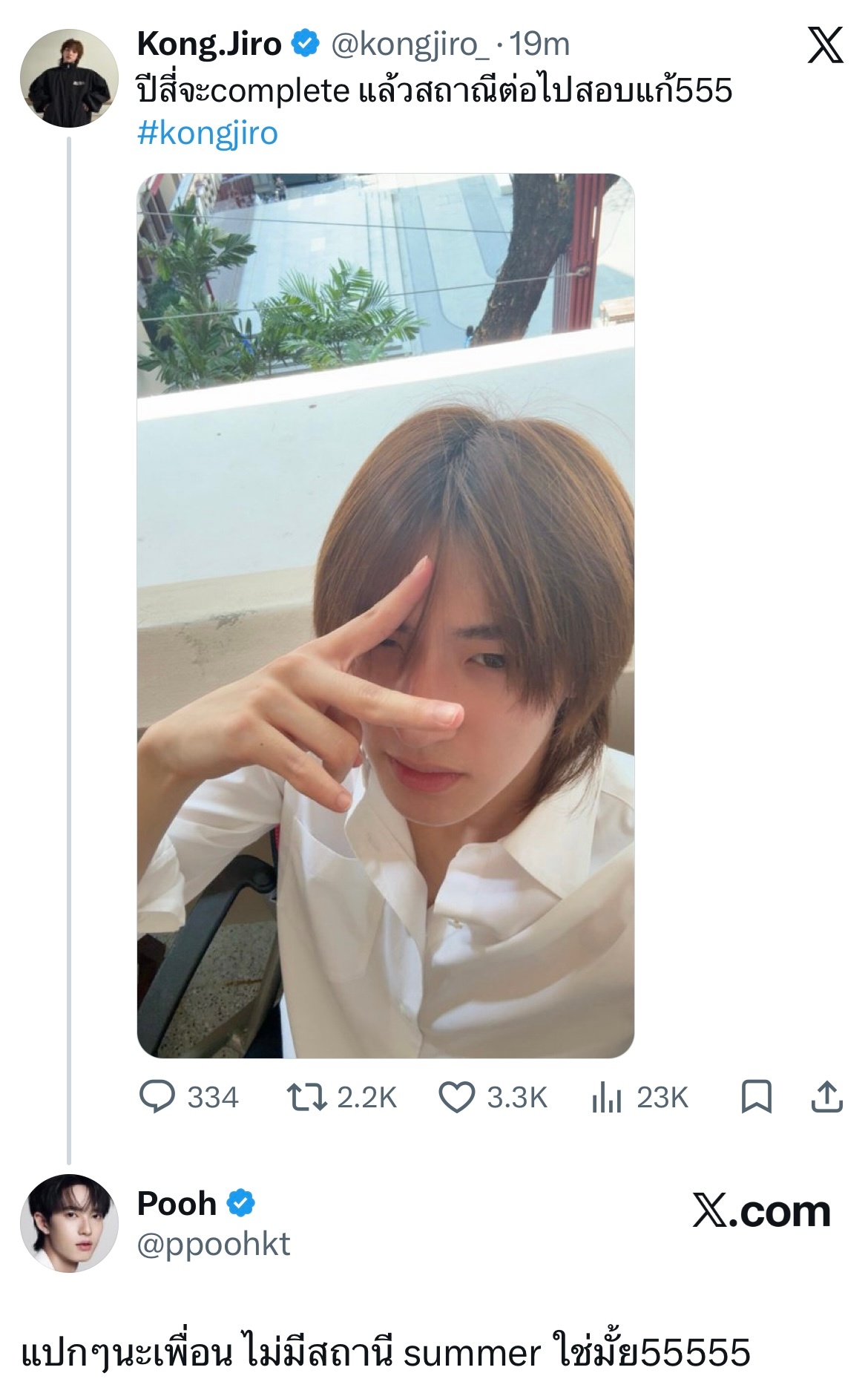The height and width of the screenshot is (1399, 868).
Task: Click Pooh's reply text mentioning summer
Action: pyautogui.click(x=386, y=1354)
